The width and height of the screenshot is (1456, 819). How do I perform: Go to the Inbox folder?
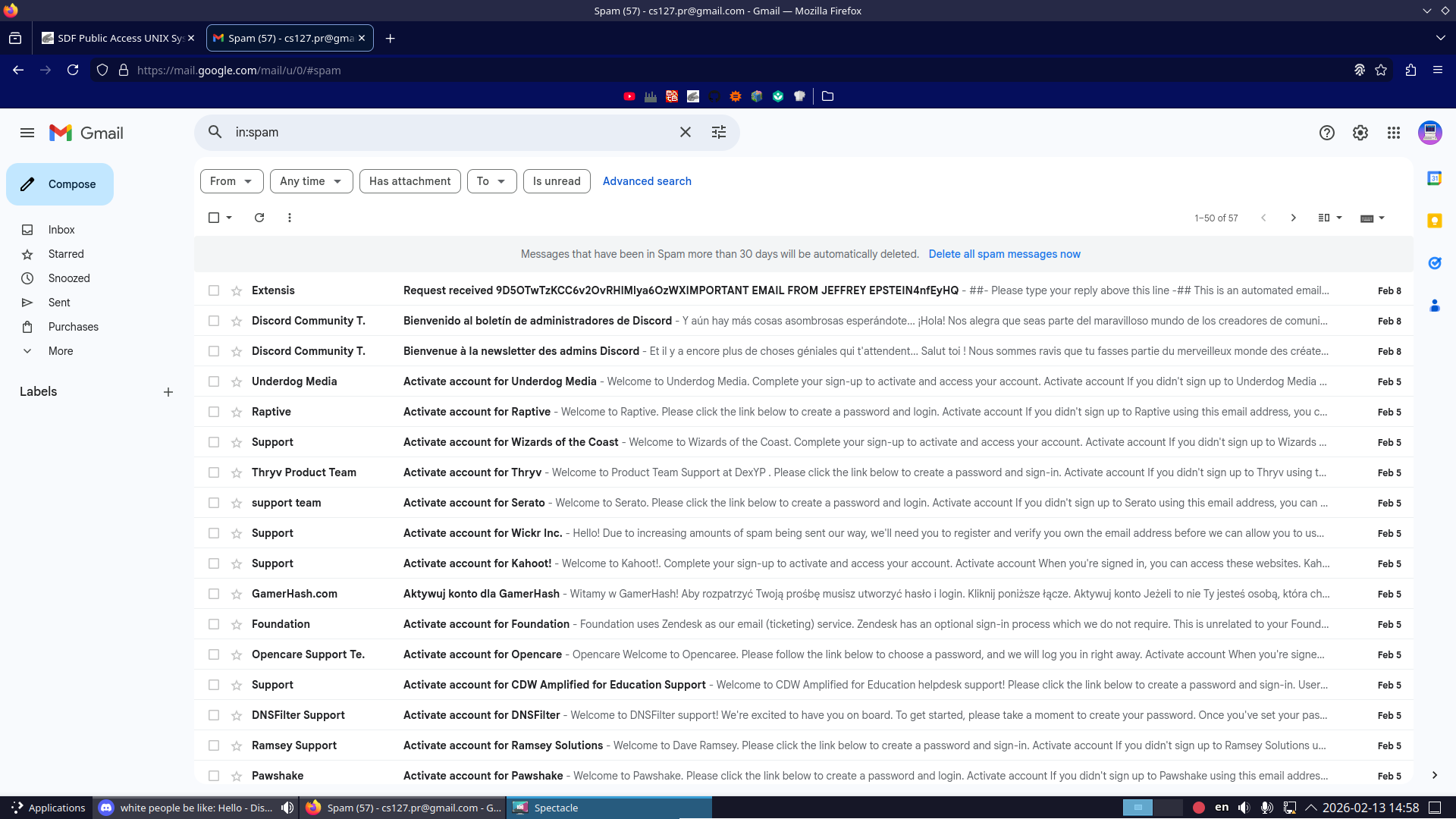(61, 230)
